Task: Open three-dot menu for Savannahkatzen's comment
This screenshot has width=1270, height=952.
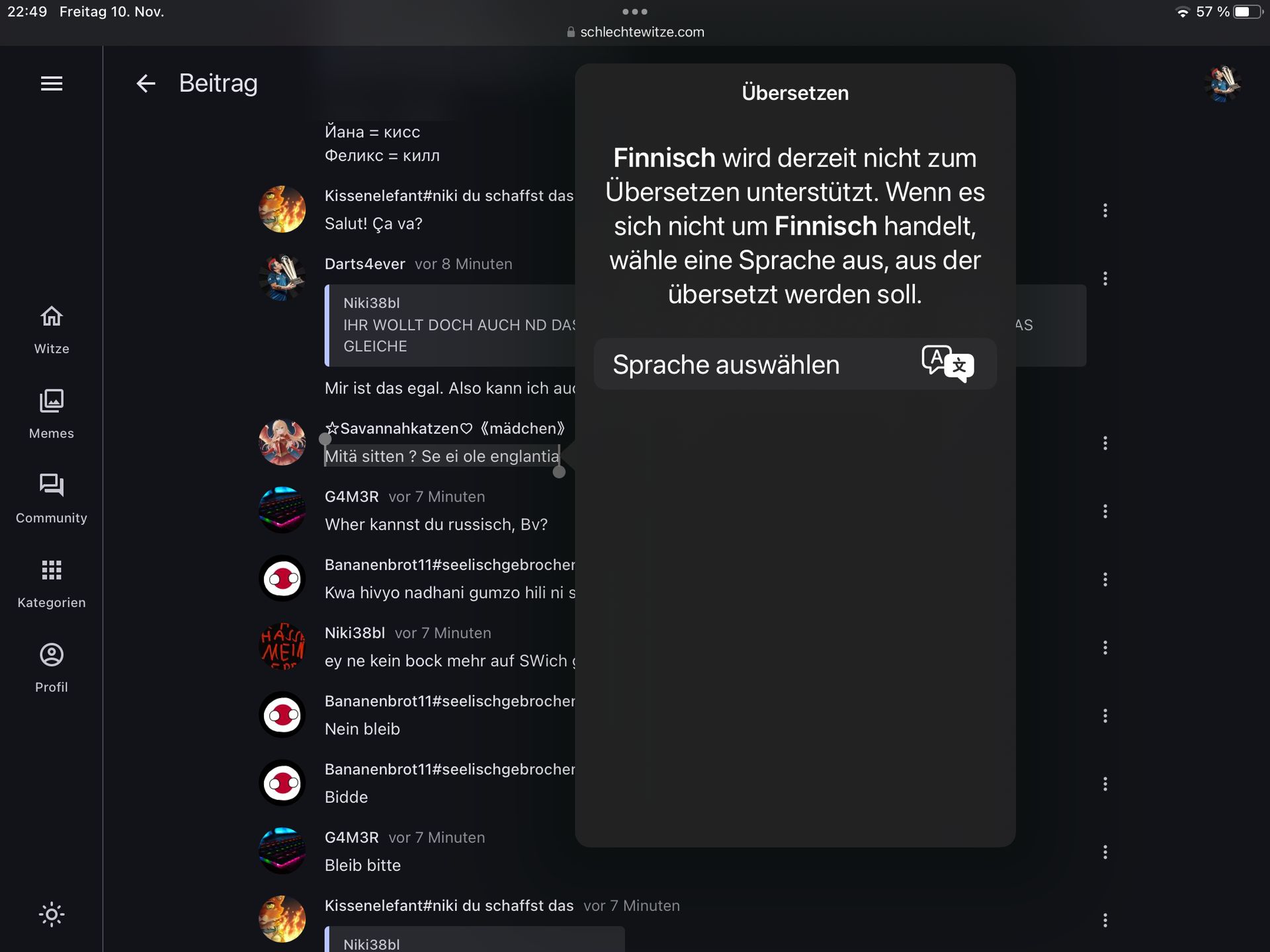Action: click(1105, 443)
